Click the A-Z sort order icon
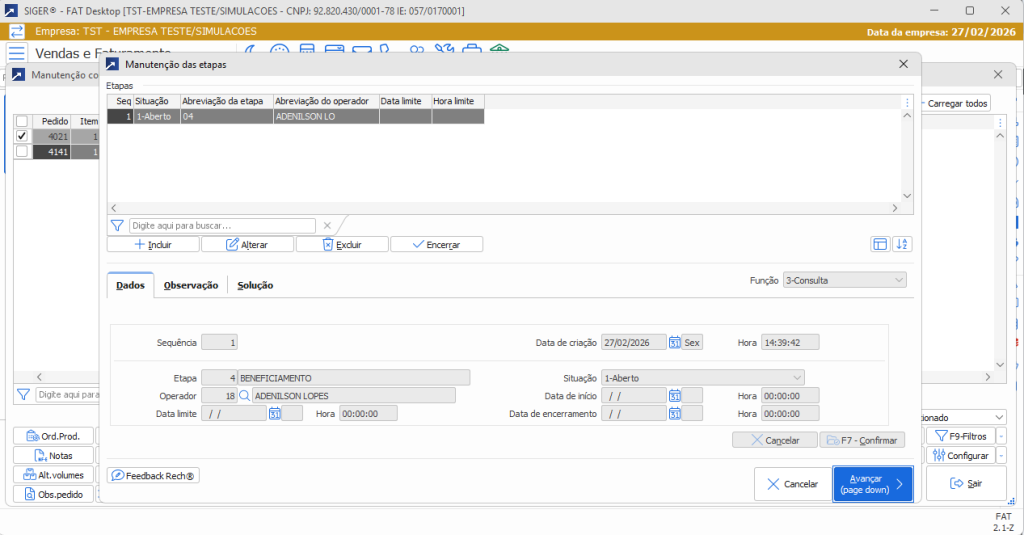Image resolution: width=1024 pixels, height=535 pixels. (902, 244)
